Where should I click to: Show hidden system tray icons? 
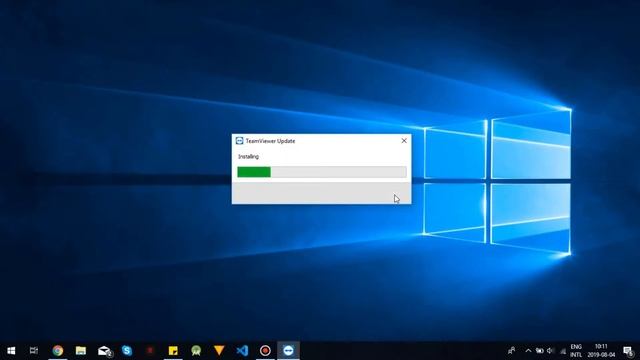[528, 351]
